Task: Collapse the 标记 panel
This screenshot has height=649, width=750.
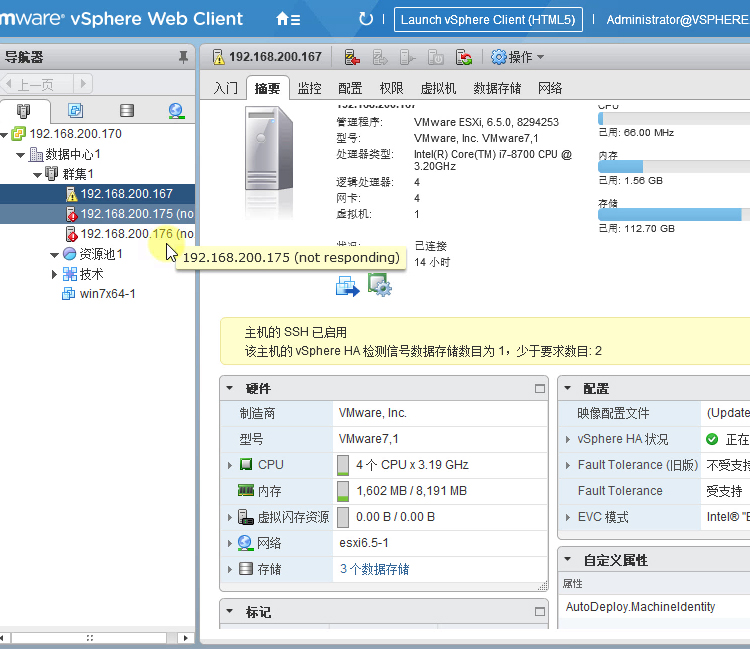Action: [x=230, y=611]
